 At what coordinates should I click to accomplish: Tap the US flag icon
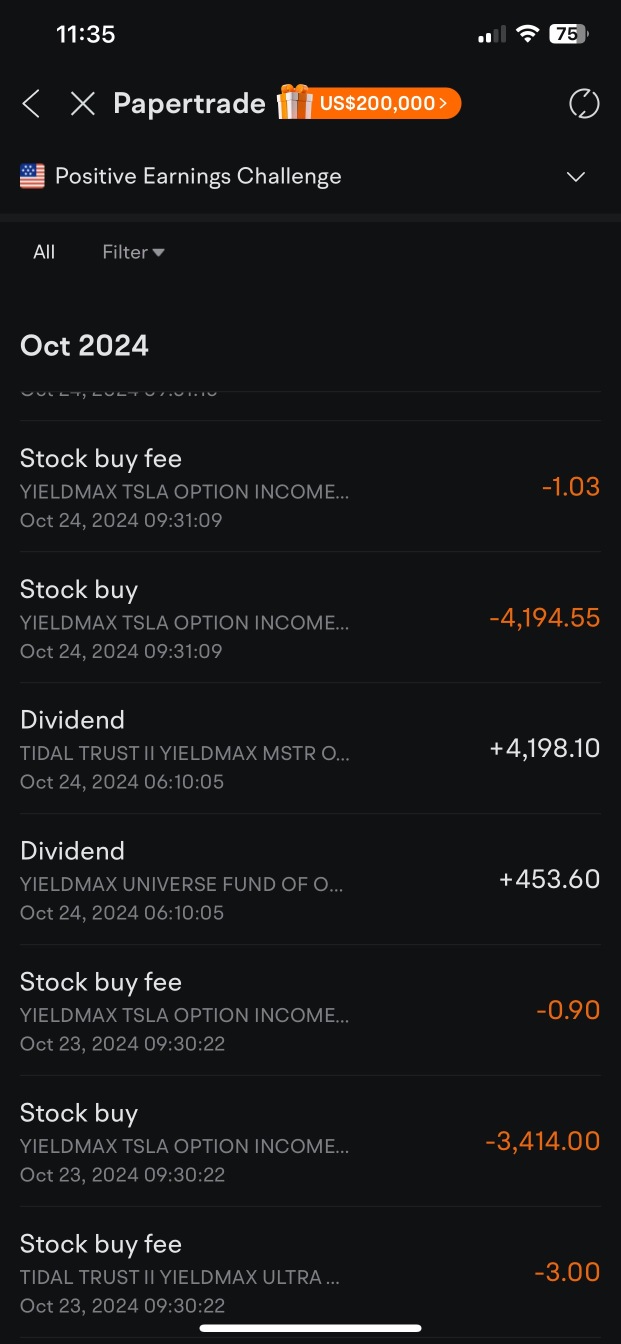coord(31,176)
